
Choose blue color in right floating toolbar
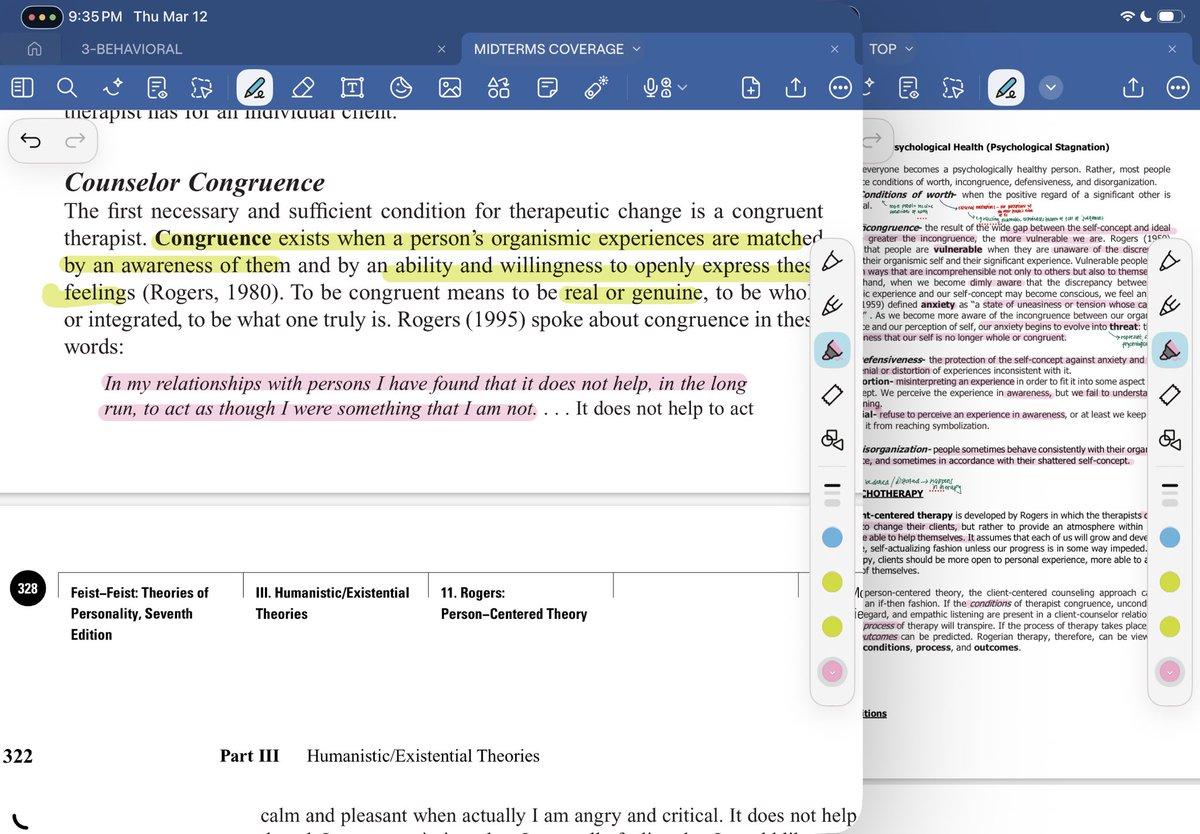tap(1169, 538)
